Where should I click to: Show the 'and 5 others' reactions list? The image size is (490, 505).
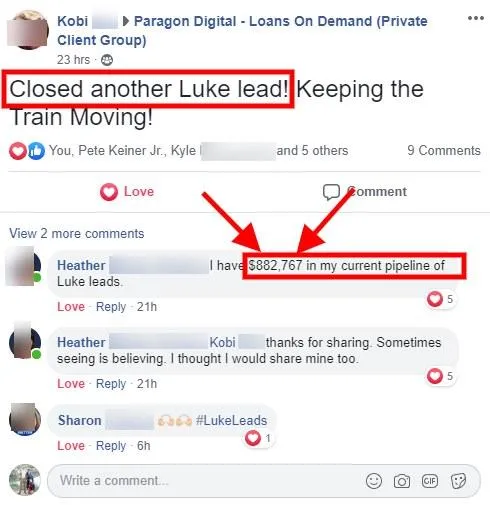click(x=312, y=150)
